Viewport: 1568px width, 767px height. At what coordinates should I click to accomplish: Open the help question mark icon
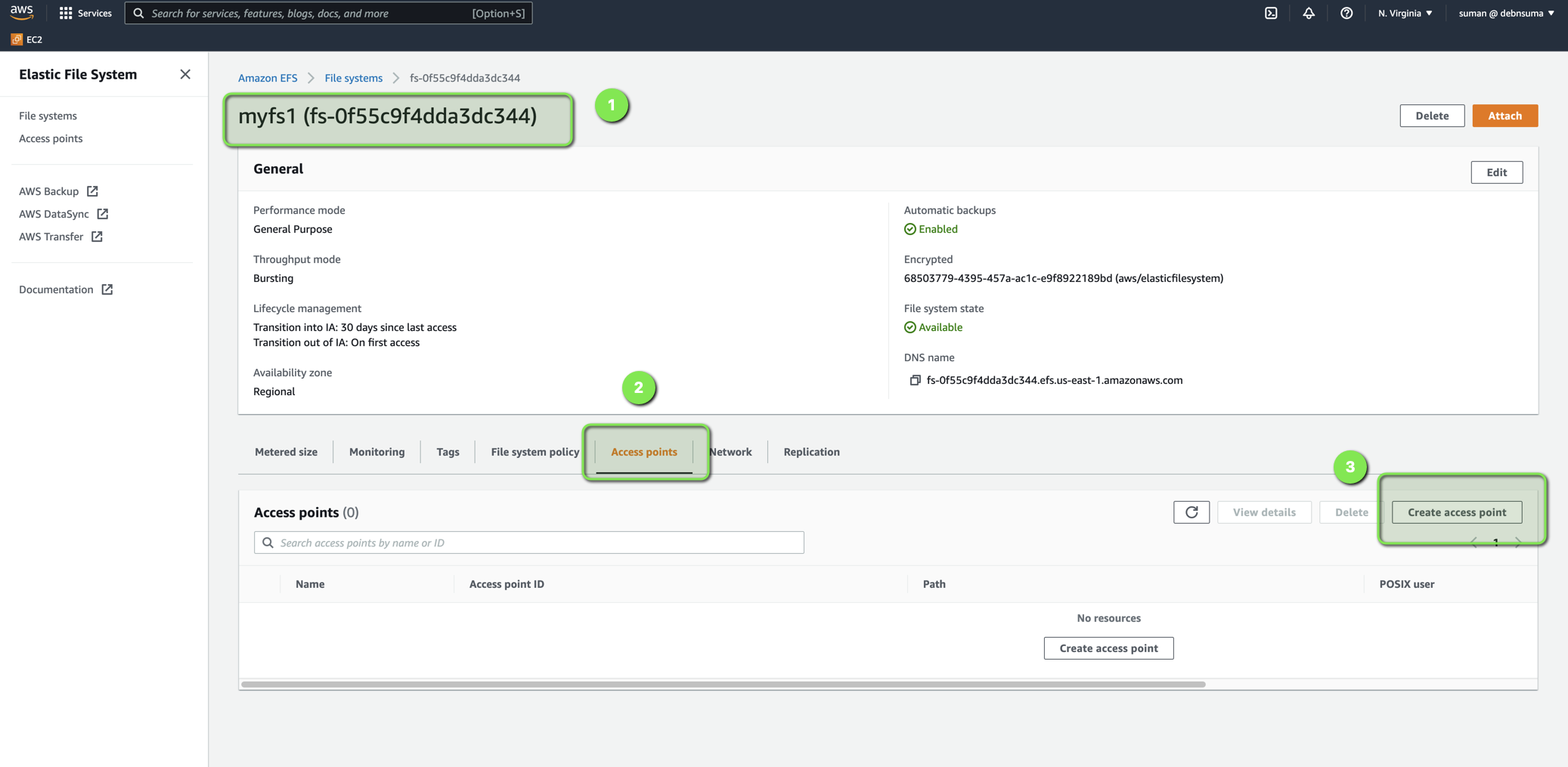tap(1346, 13)
